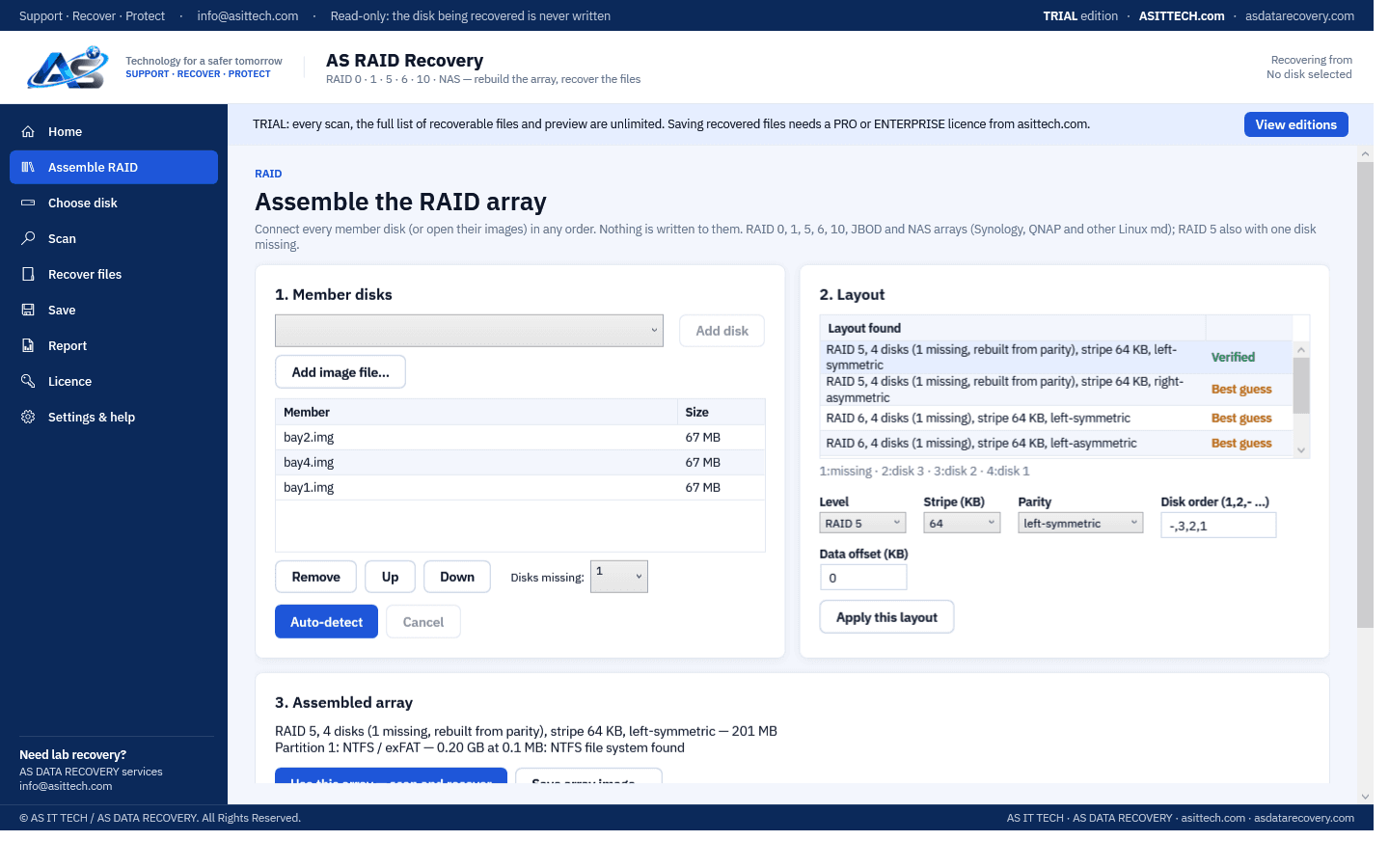Screen dimensions: 1389x868
Task: Move selected member Up
Action: (390, 577)
